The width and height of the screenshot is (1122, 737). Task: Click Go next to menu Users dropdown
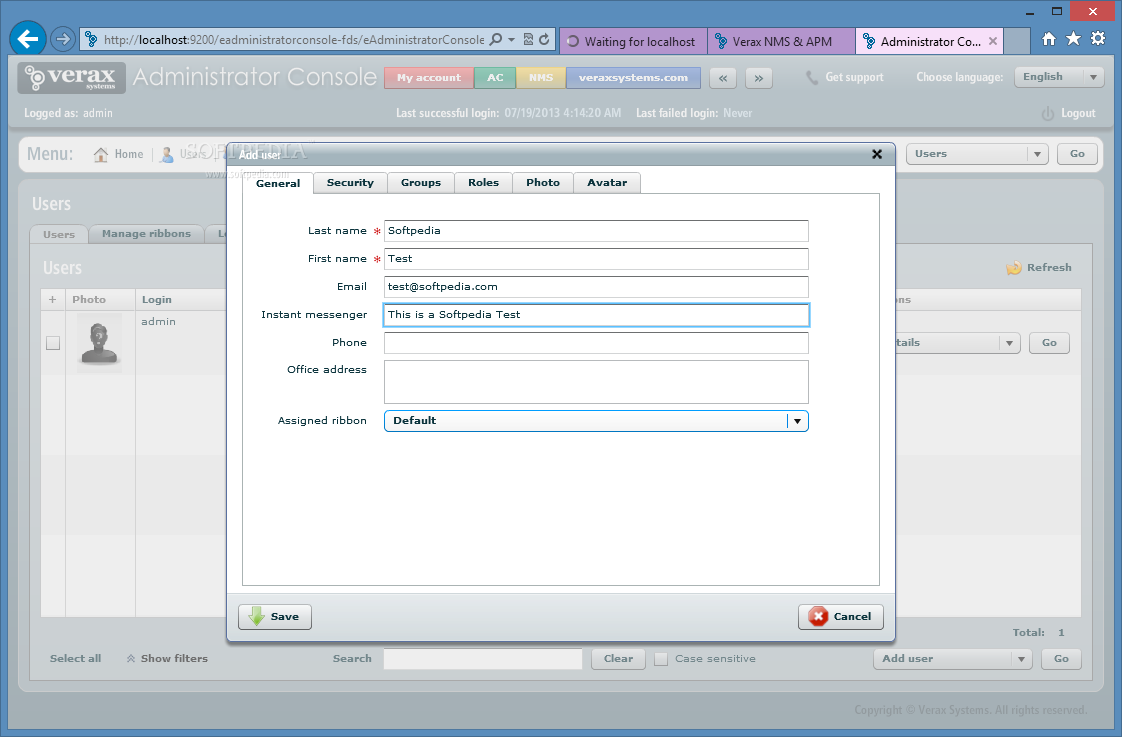click(x=1077, y=154)
